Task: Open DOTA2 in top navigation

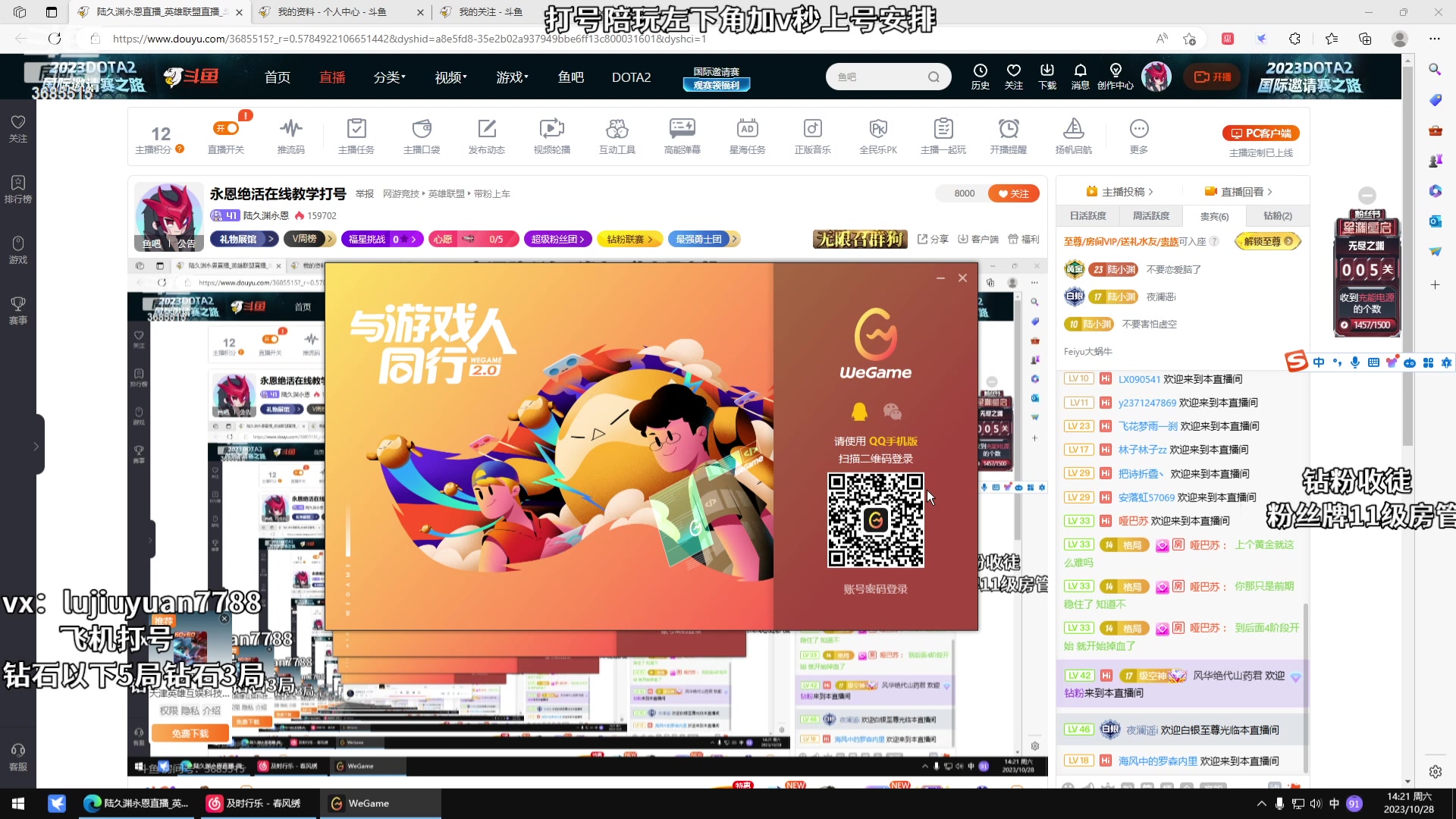Action: (631, 77)
